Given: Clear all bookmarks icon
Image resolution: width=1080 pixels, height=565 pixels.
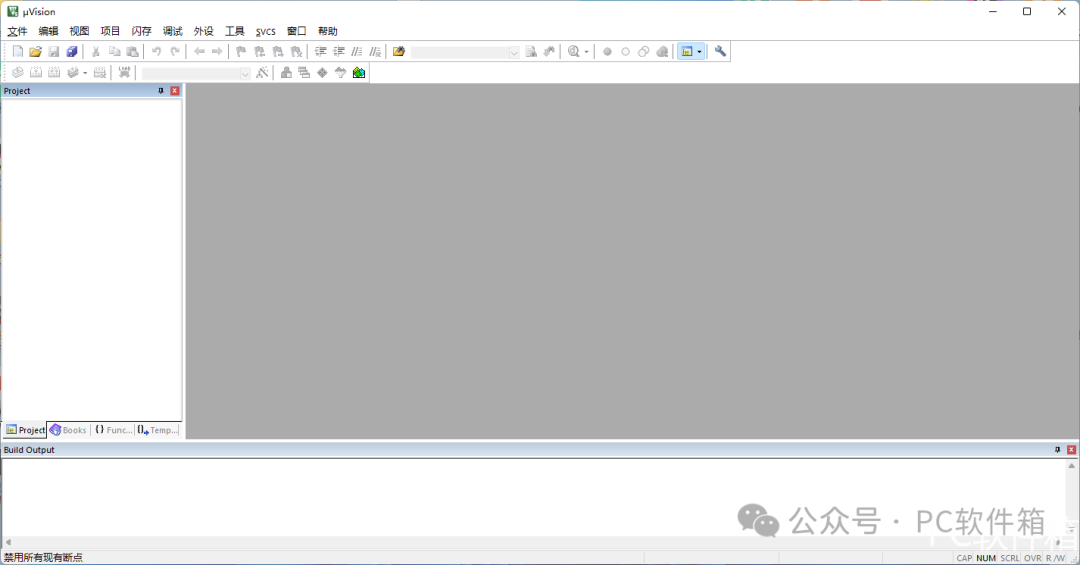Looking at the screenshot, I should point(296,52).
